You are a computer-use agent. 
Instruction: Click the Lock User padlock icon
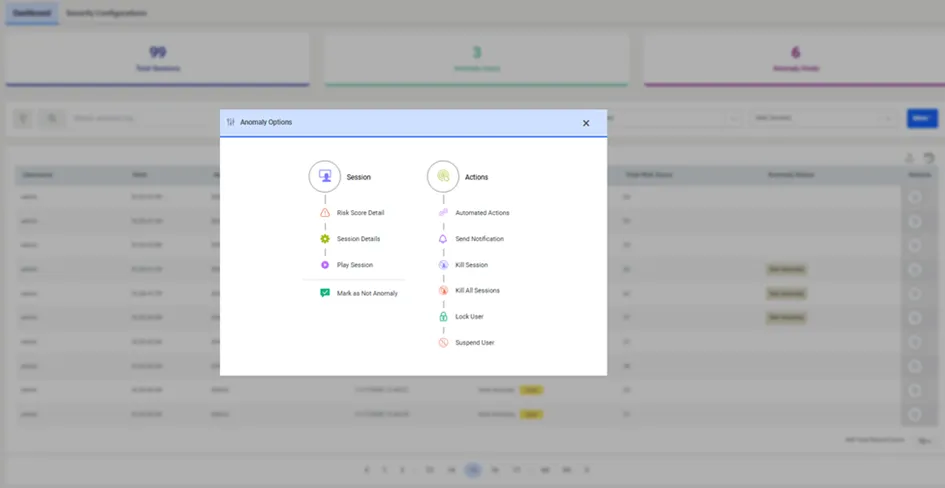(x=443, y=316)
